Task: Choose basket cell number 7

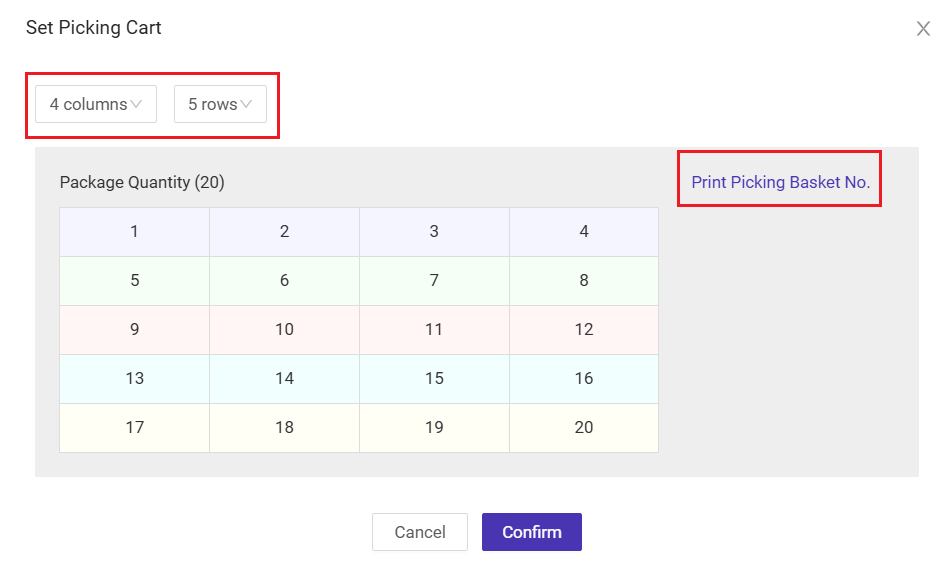Action: point(434,281)
